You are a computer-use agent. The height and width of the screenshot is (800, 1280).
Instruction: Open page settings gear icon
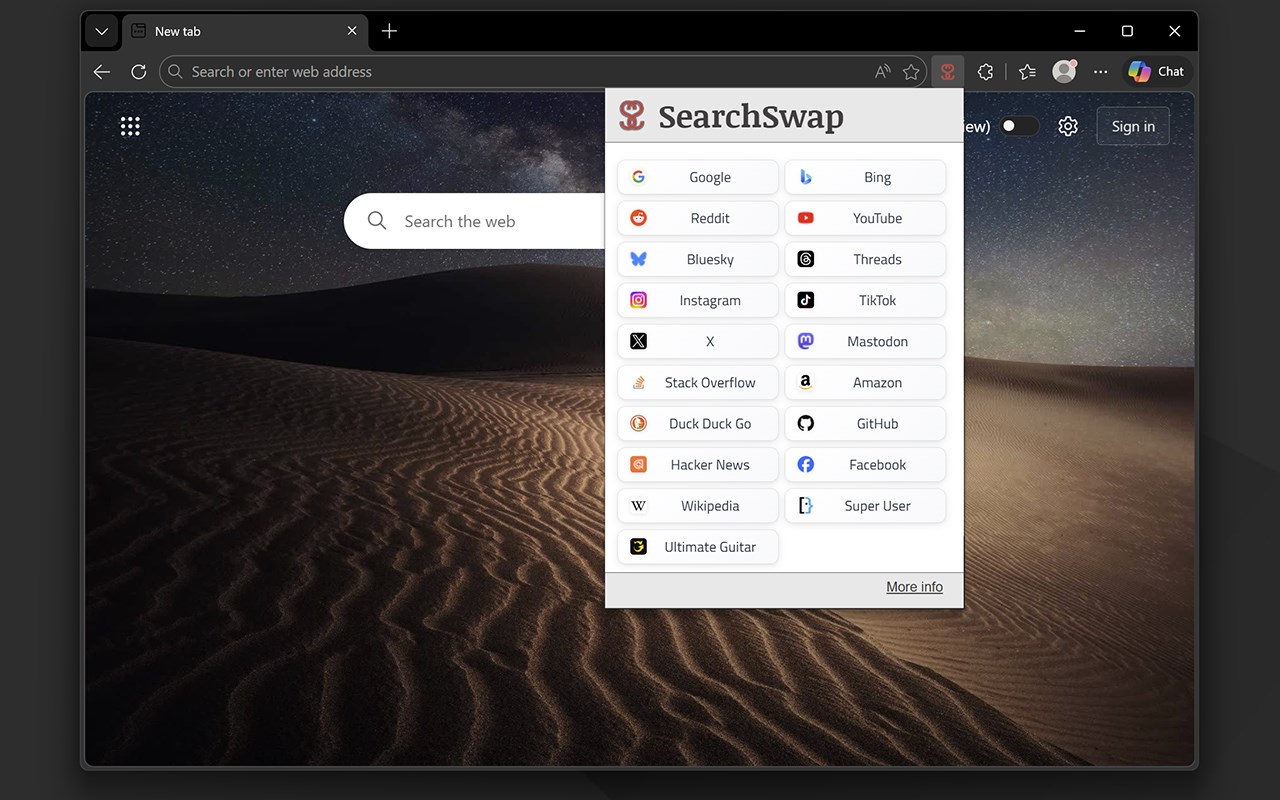tap(1068, 126)
